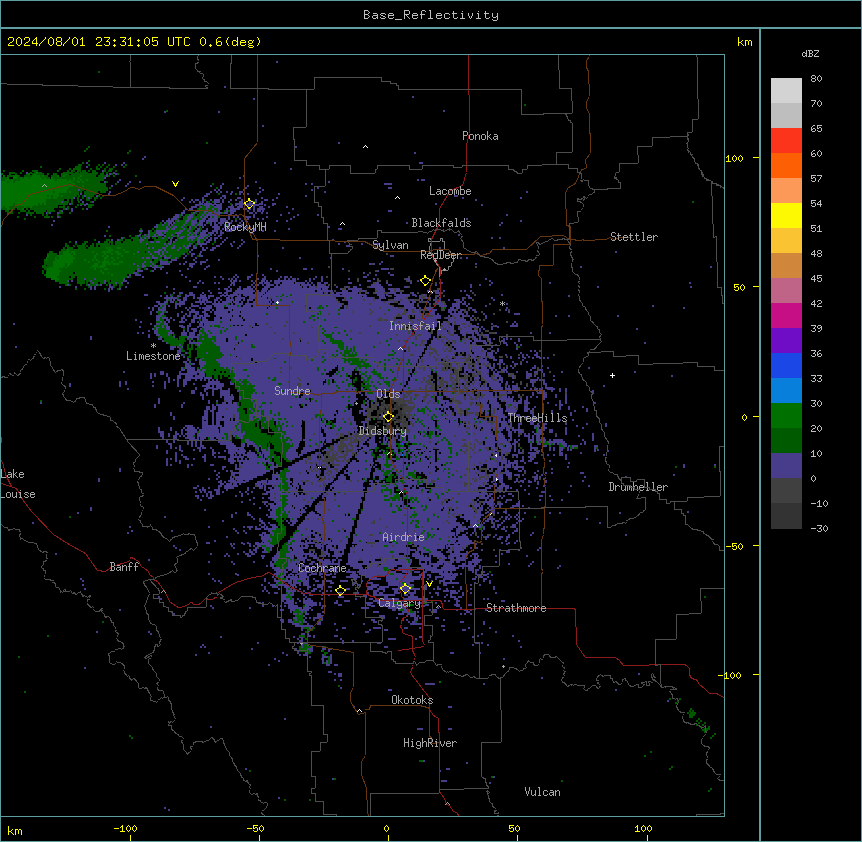The image size is (862, 842).
Task: Click the -50 tick on the bottom axis
Action: pos(255,828)
